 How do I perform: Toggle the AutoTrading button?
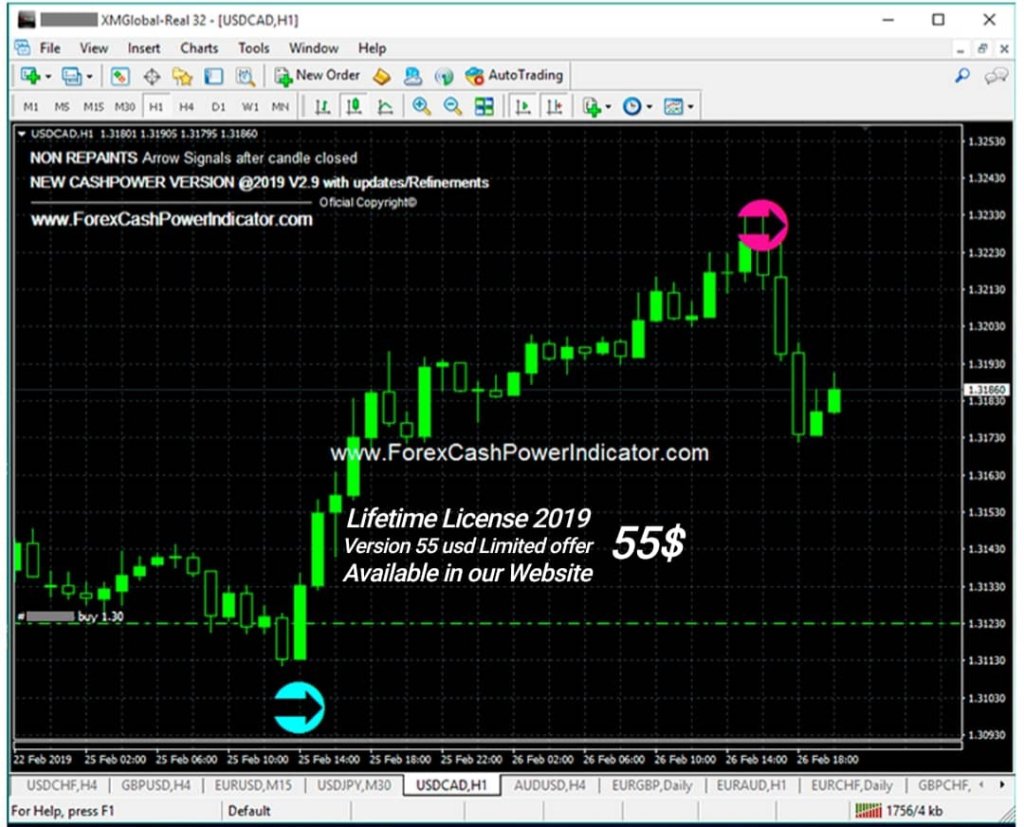(514, 76)
